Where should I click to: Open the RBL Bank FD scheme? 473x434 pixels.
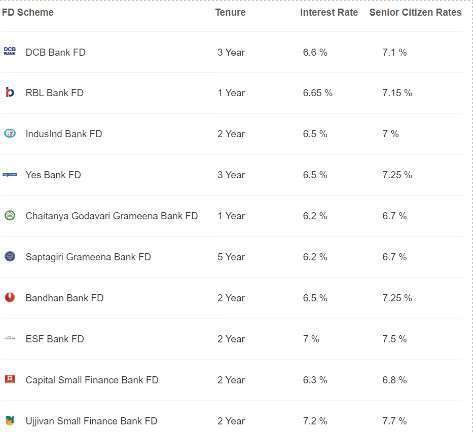(54, 93)
